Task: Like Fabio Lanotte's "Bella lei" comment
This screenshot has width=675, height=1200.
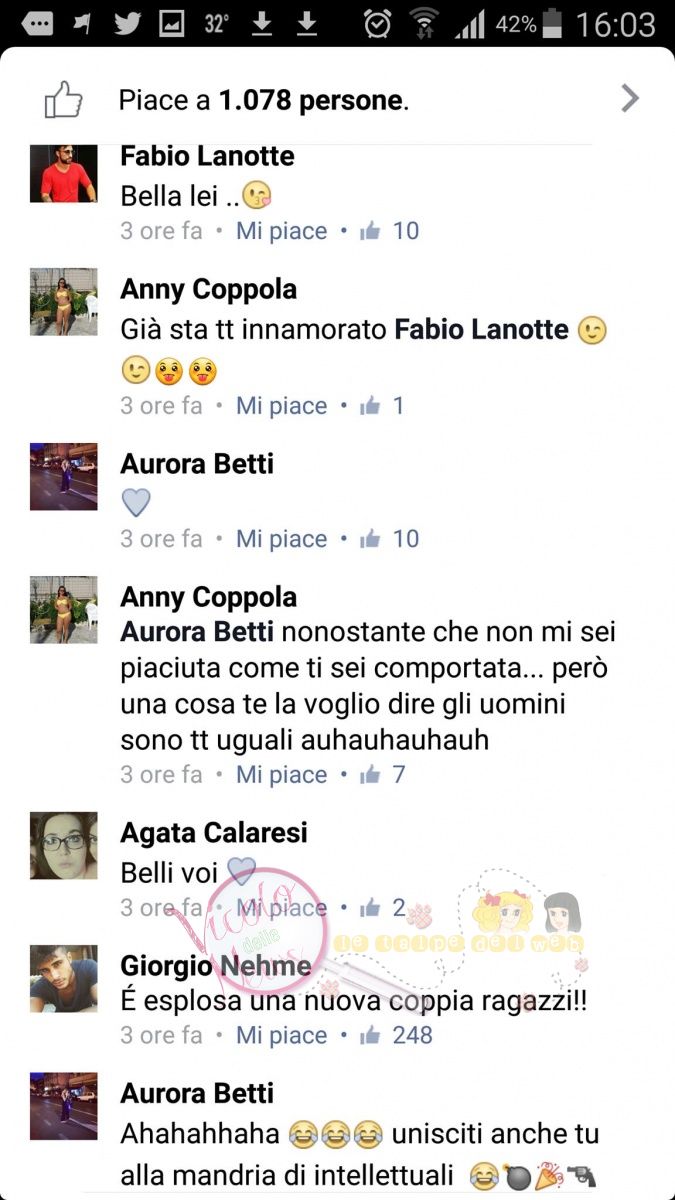Action: pos(281,231)
